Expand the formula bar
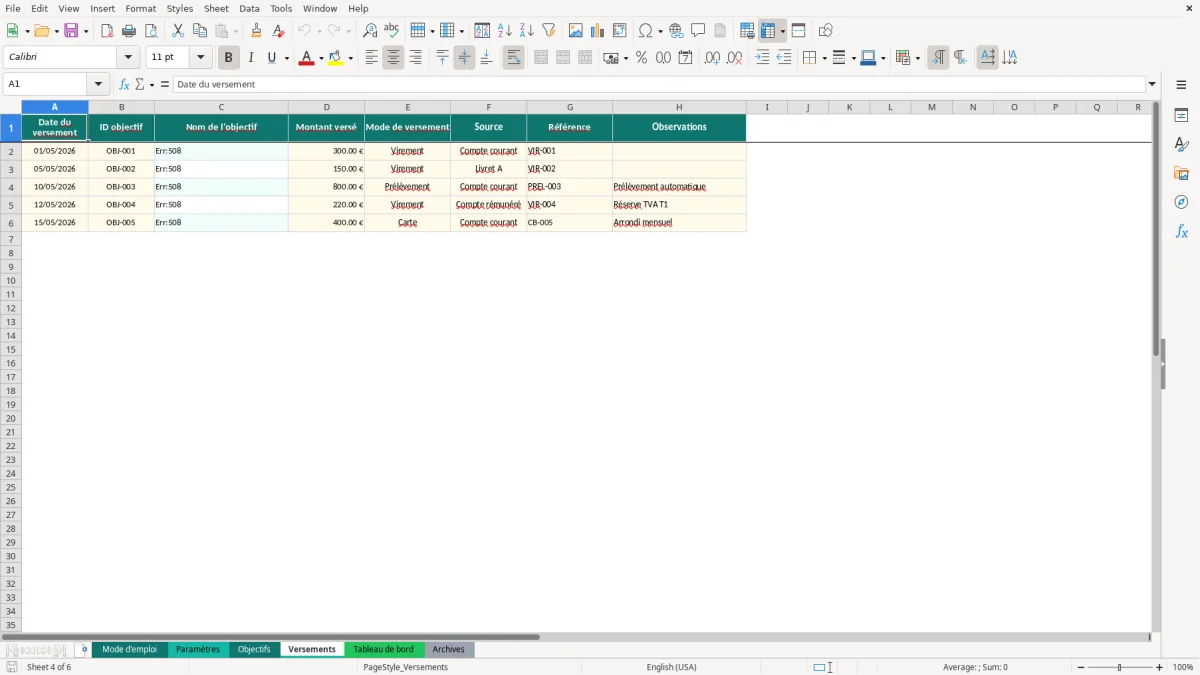 pos(1153,84)
